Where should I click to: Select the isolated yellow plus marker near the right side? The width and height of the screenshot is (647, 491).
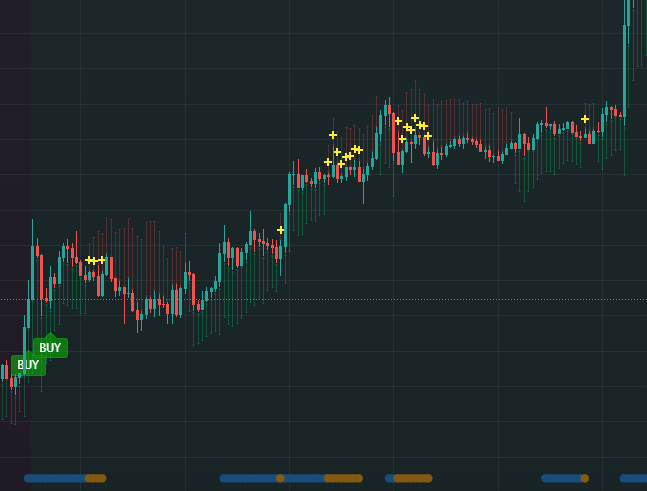[x=585, y=119]
